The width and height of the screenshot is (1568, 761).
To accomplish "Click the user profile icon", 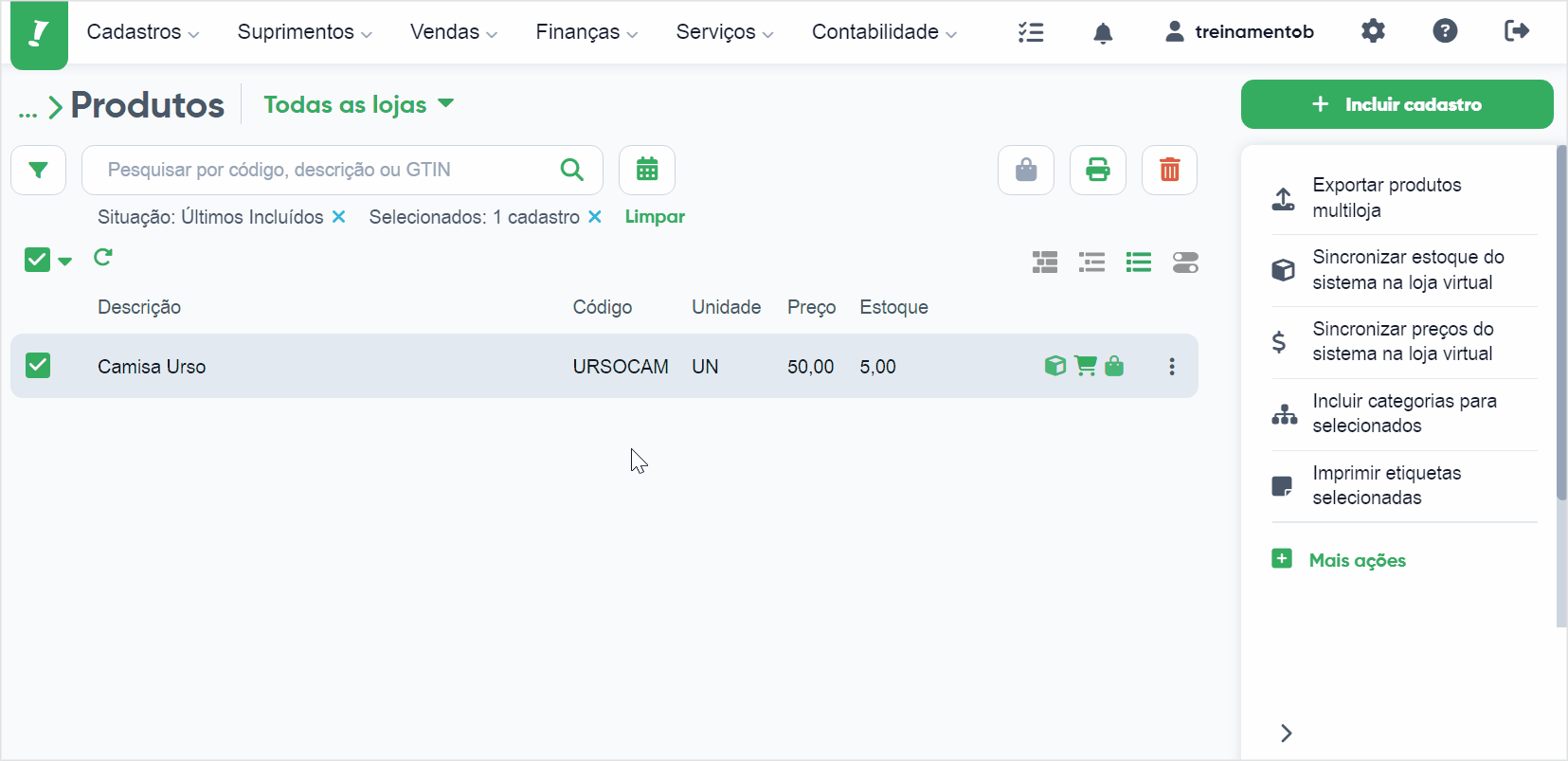I will tap(1175, 31).
